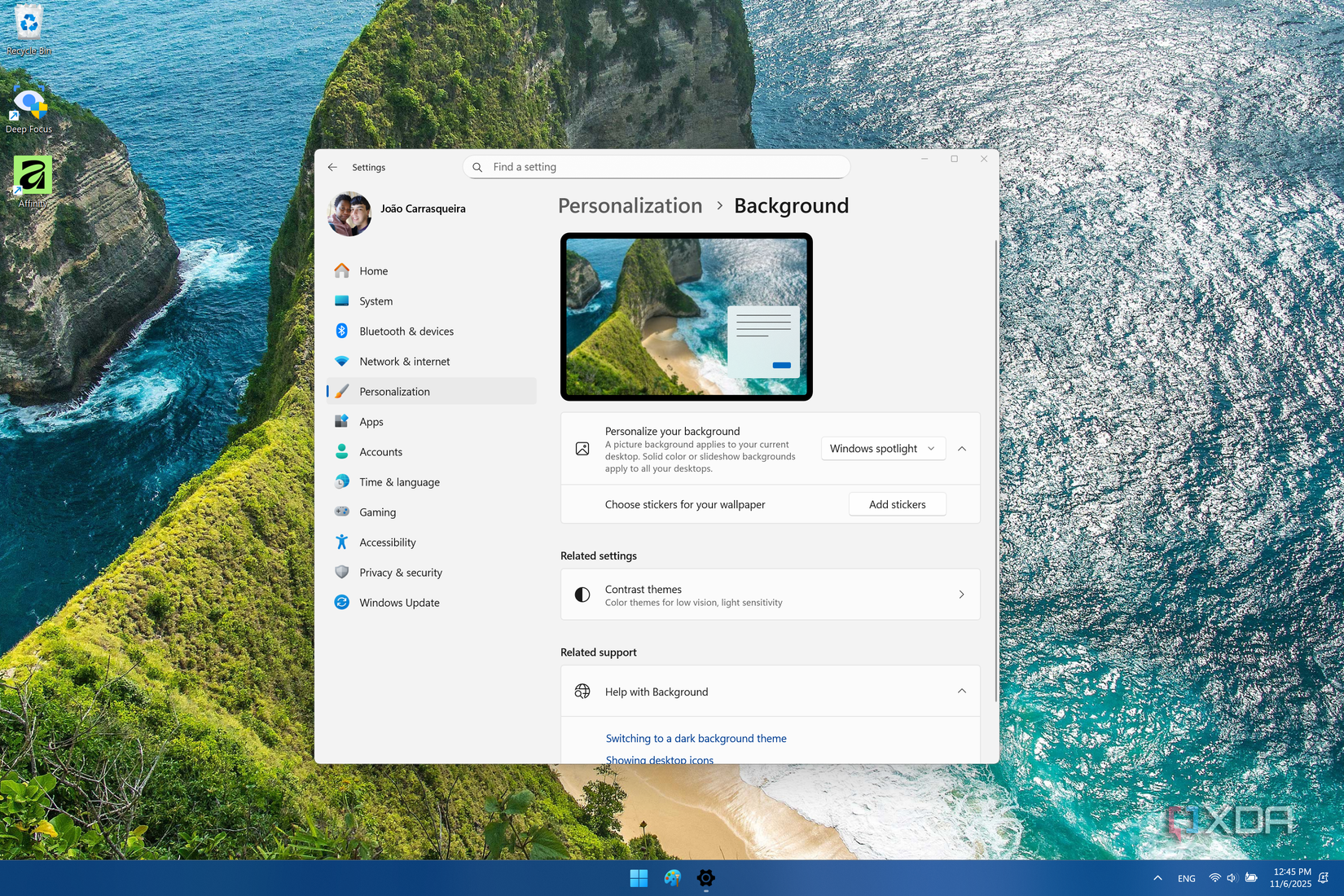Open the clock showing 12:45 PM
The image size is (1344, 896).
click(x=1290, y=878)
